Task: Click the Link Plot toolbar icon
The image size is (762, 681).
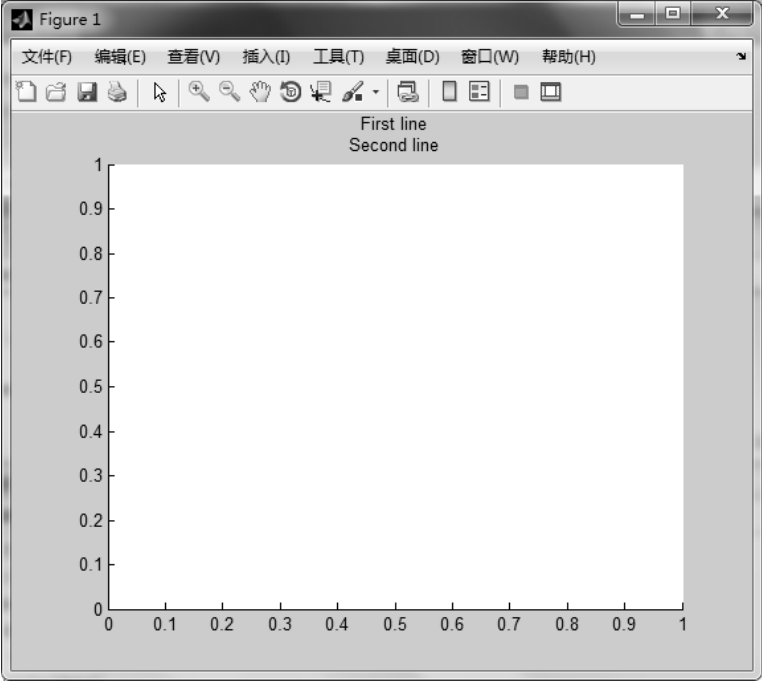Action: (407, 92)
